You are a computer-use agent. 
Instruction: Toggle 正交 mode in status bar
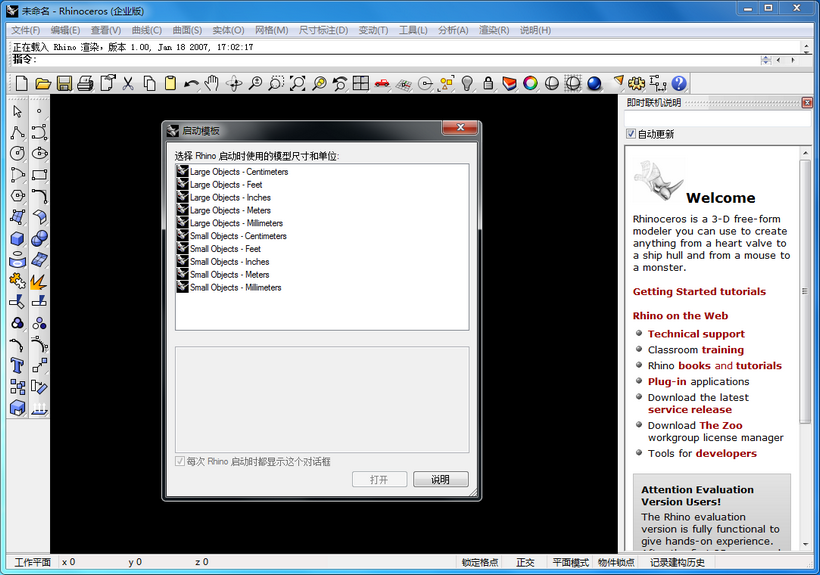click(x=525, y=562)
